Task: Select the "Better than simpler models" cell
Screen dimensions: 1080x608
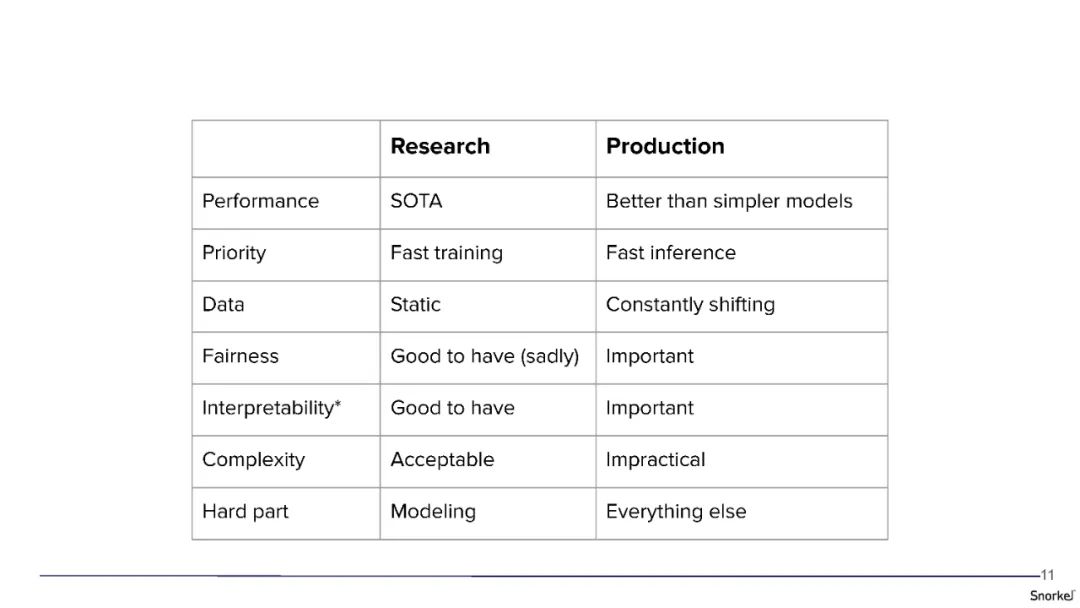Action: coord(729,201)
